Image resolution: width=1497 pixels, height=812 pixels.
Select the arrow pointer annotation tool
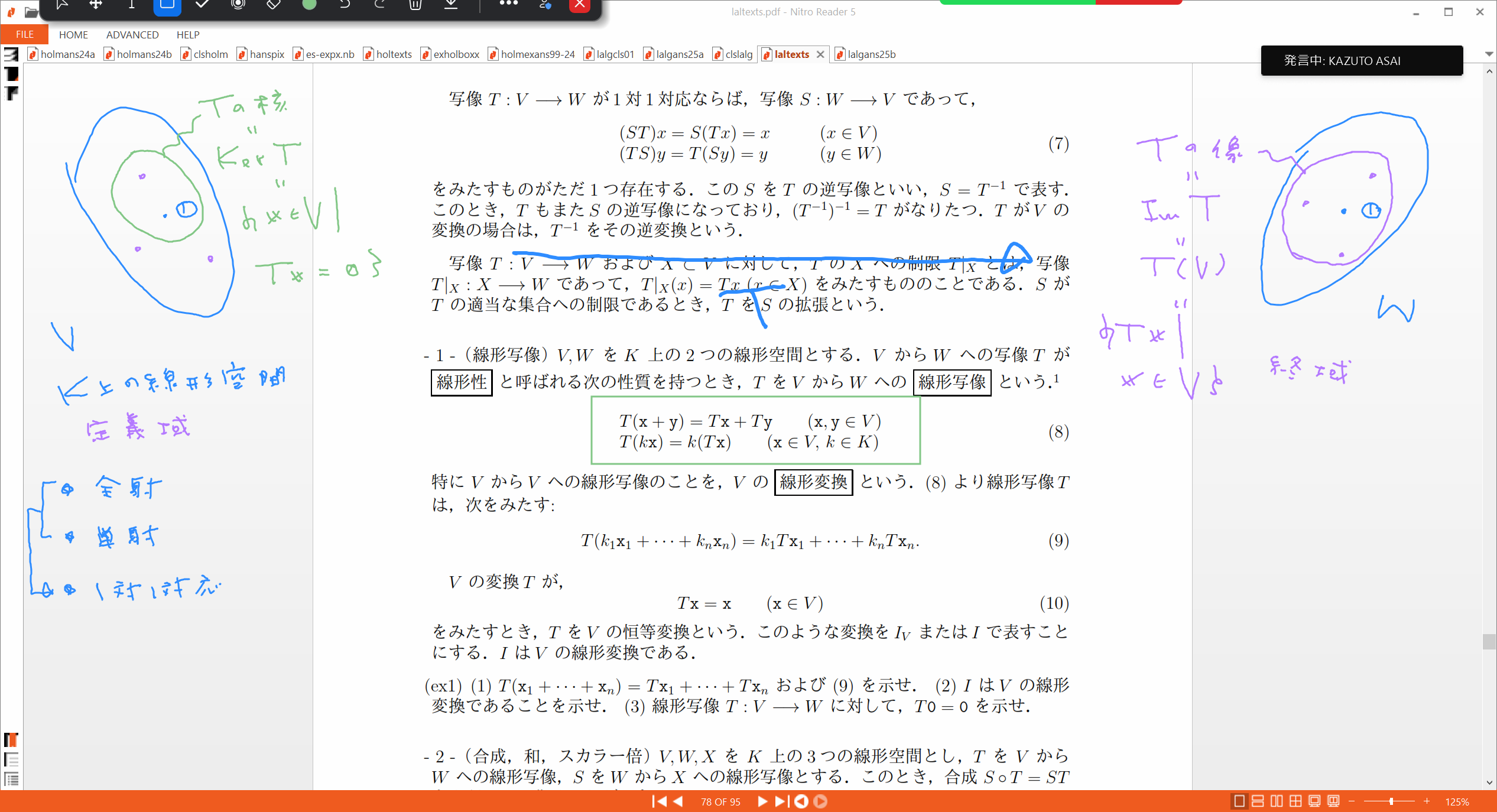[61, 5]
